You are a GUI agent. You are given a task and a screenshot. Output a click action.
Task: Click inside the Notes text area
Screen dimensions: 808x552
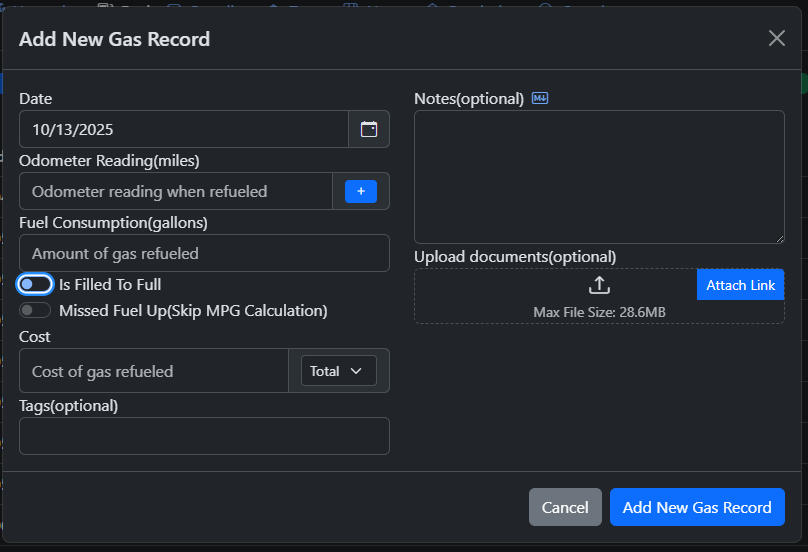599,176
